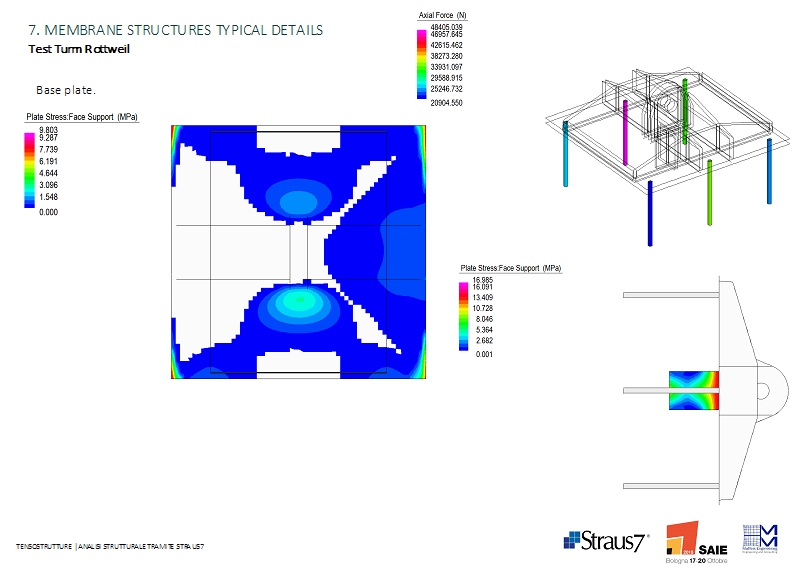This screenshot has width=800, height=566.
Task: Click the Axial Force legend color bar
Action: [x=421, y=64]
